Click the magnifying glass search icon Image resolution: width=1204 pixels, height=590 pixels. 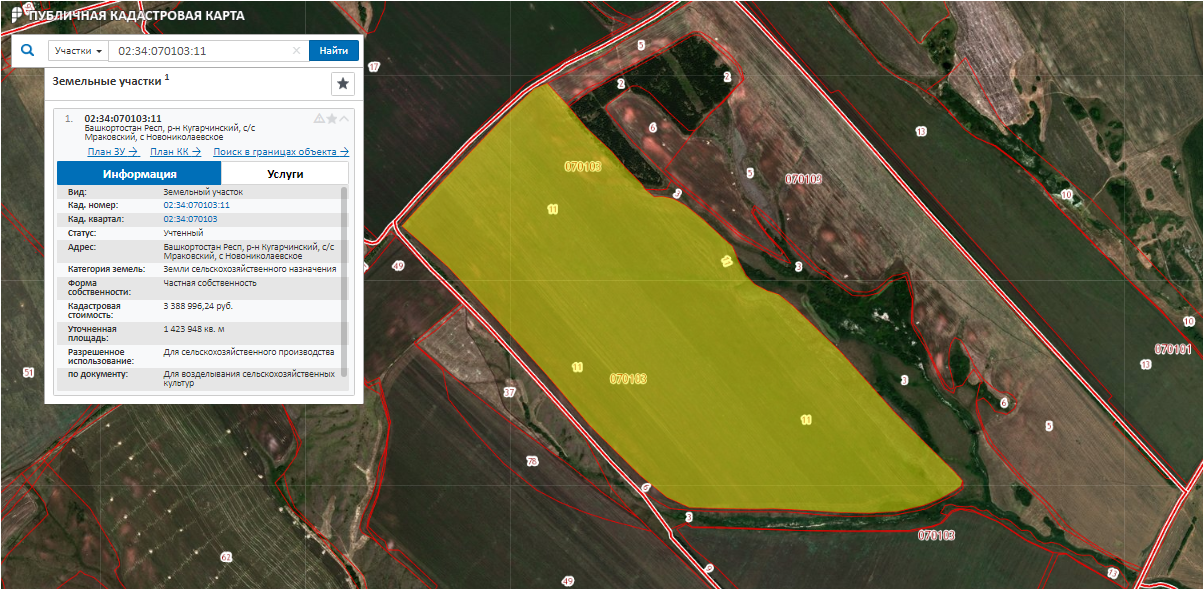click(x=28, y=50)
